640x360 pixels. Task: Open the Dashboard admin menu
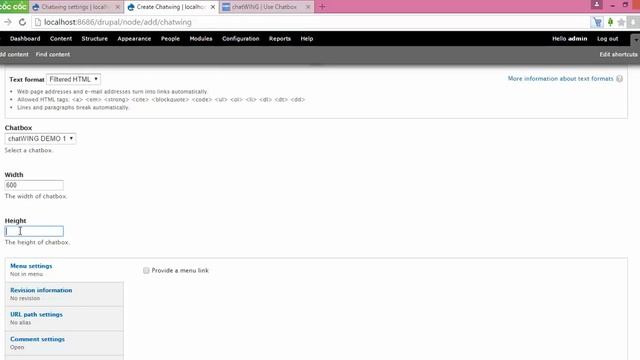point(25,39)
